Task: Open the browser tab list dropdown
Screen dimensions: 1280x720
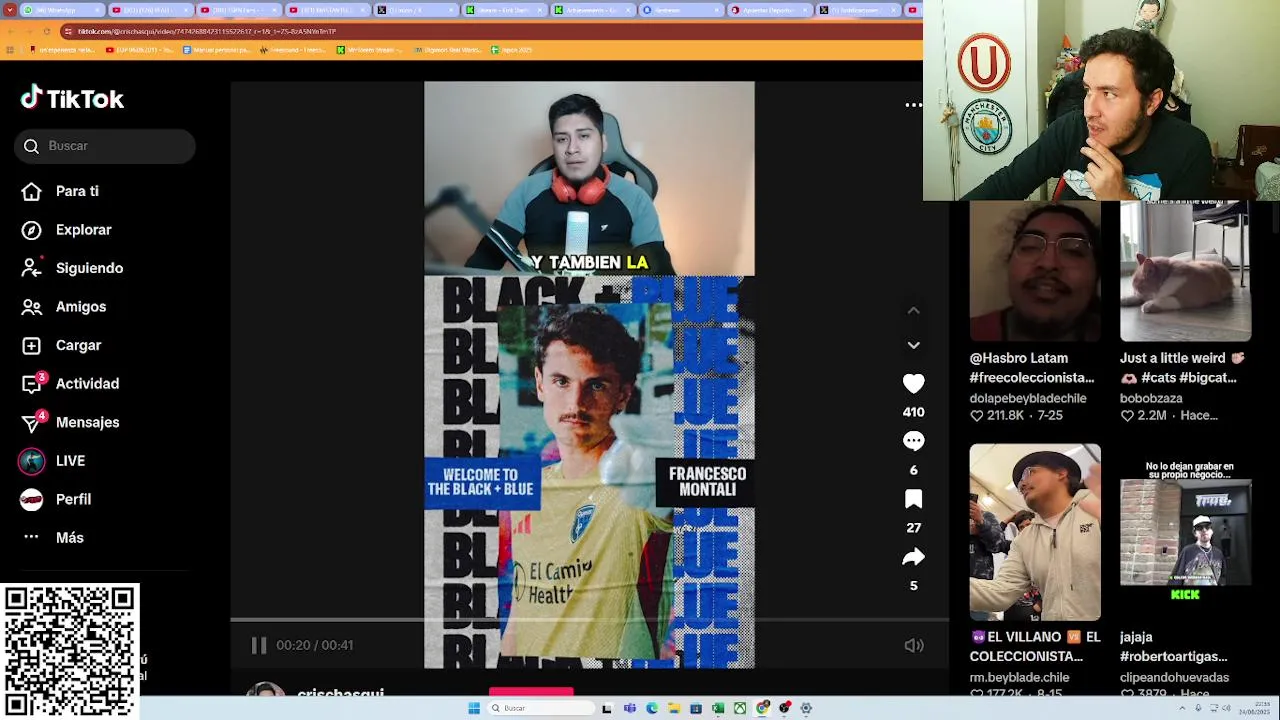Action: pos(10,10)
